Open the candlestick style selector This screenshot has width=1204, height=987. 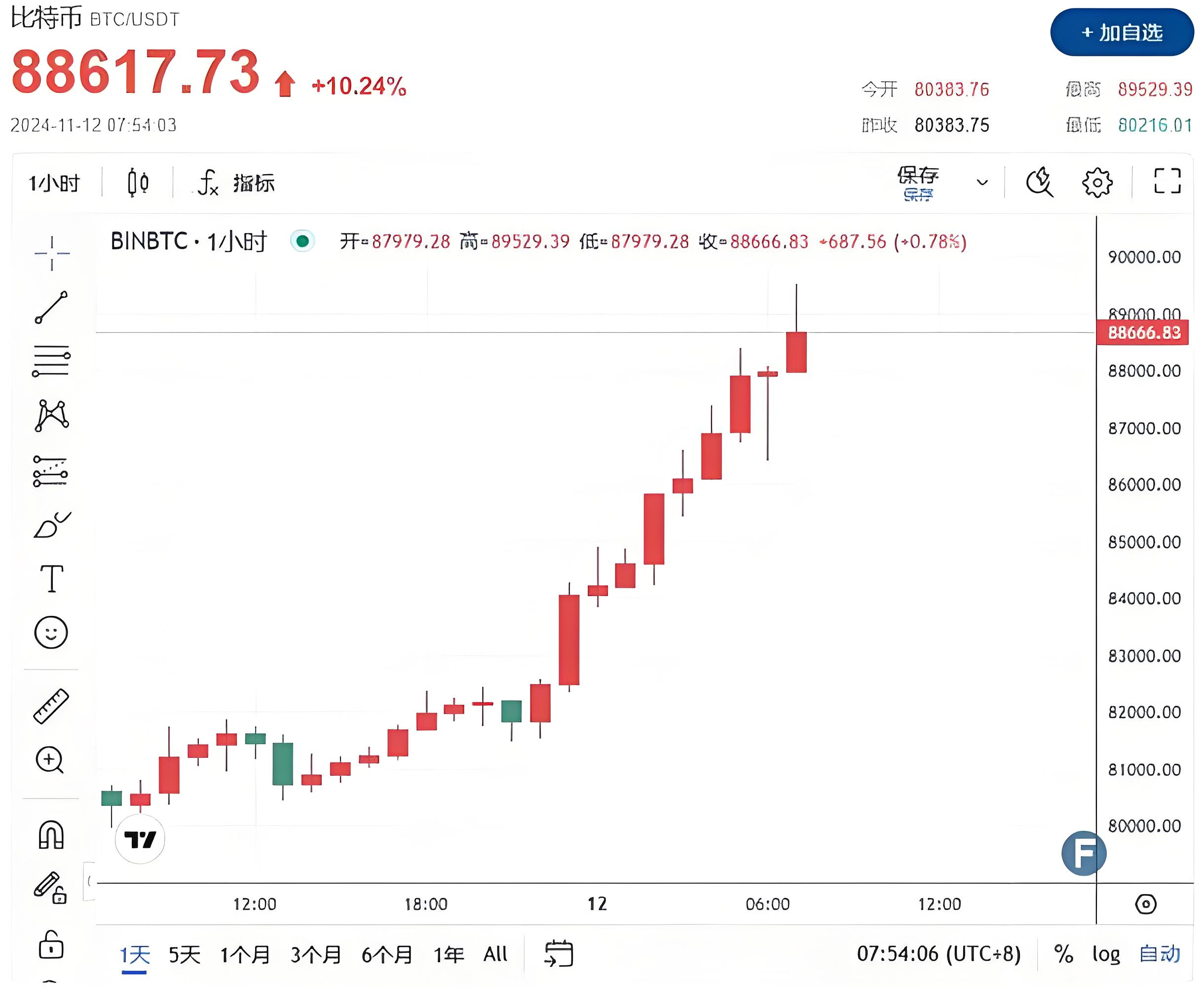138,183
